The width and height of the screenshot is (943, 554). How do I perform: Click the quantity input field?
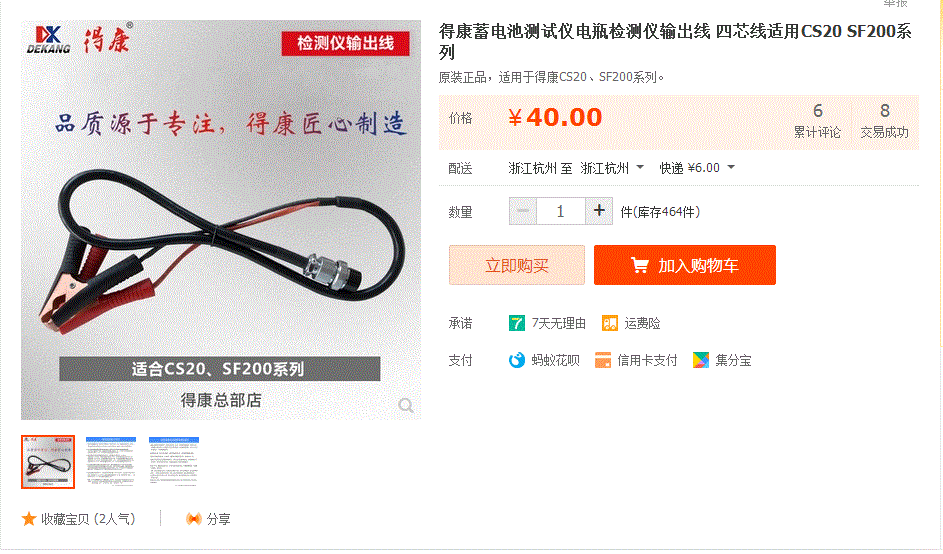coord(561,211)
